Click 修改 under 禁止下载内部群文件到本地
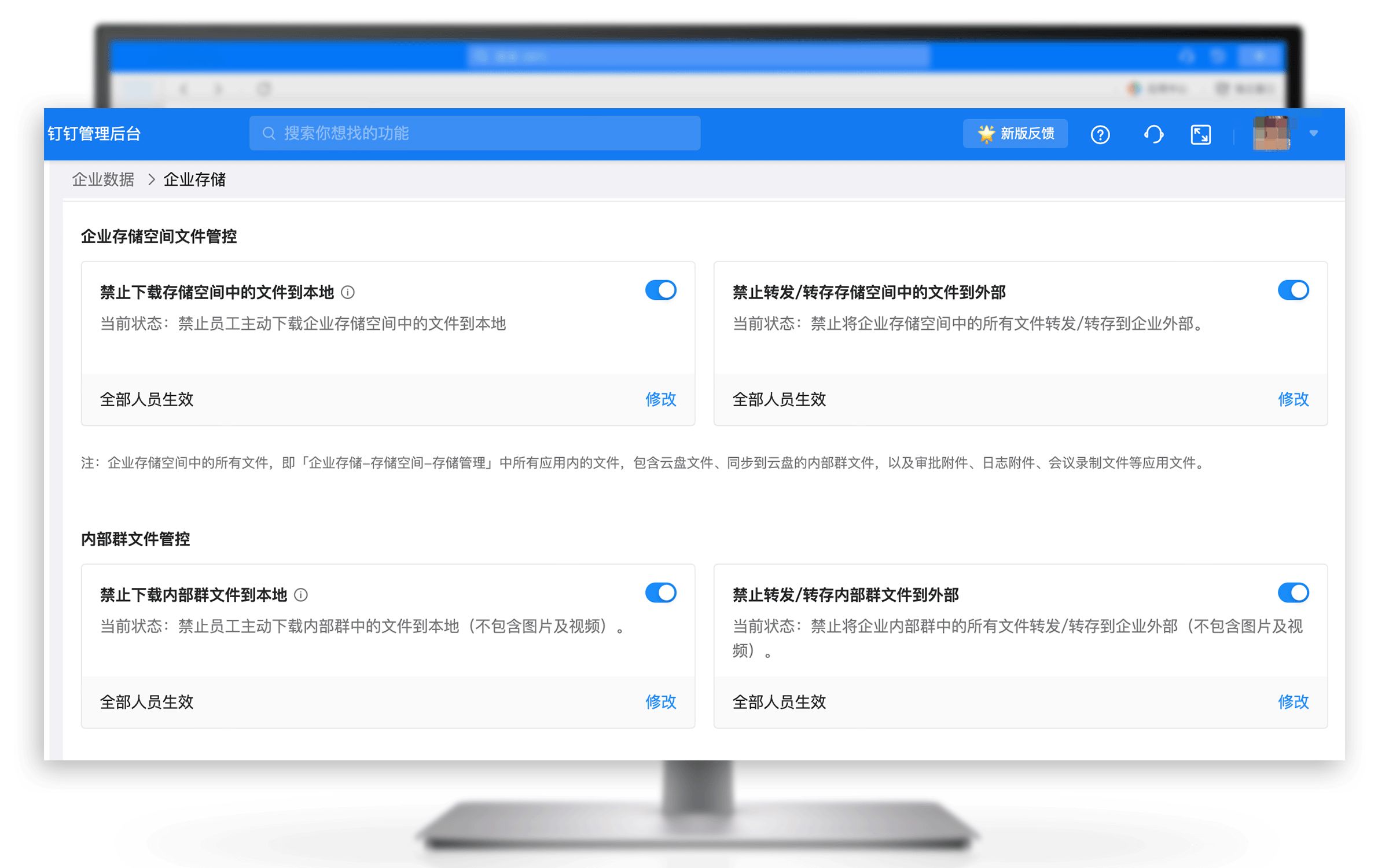Screen dimensions: 1389x868 (x=660, y=702)
